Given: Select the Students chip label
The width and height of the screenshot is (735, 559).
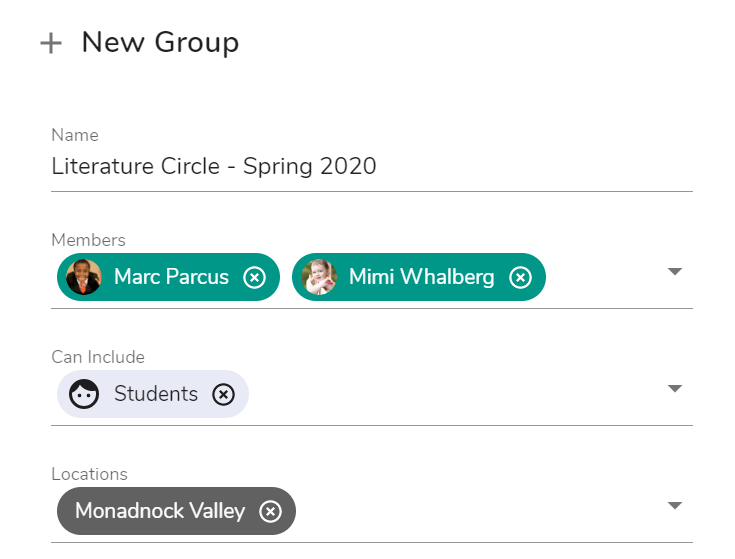Looking at the screenshot, I should coord(156,394).
